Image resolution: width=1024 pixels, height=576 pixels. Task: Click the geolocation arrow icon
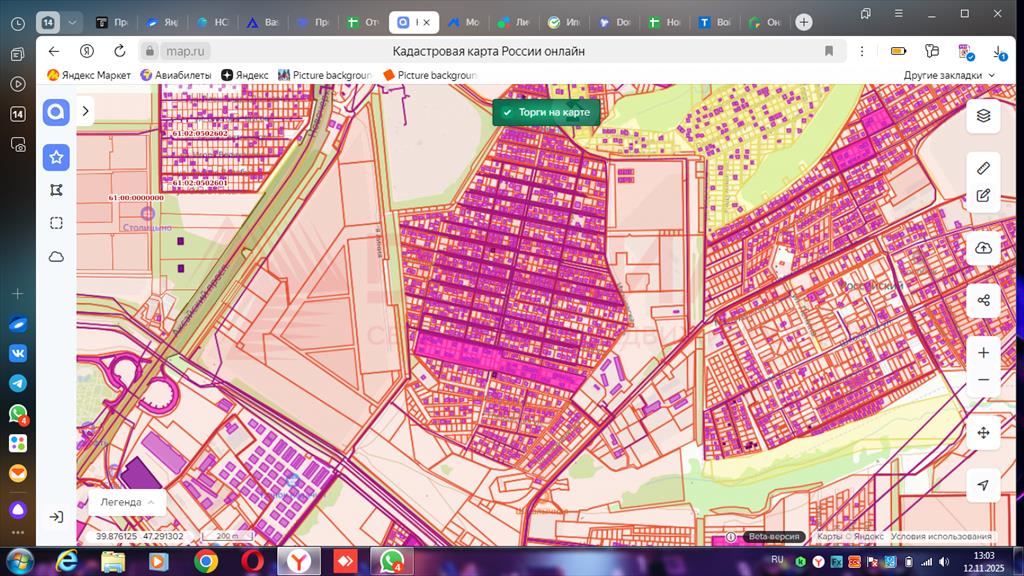pos(983,485)
